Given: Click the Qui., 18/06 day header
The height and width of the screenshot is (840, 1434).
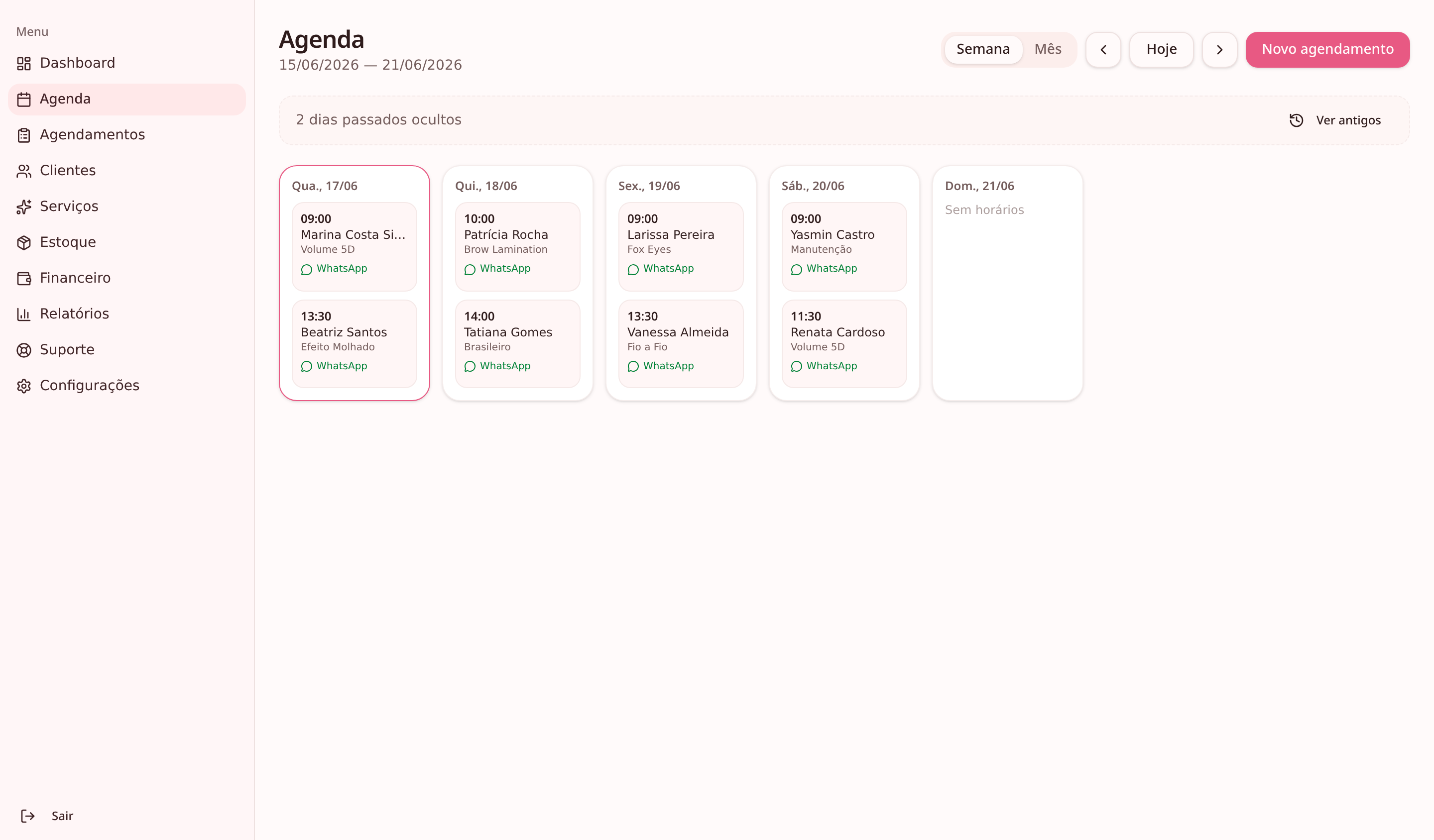Looking at the screenshot, I should (486, 186).
